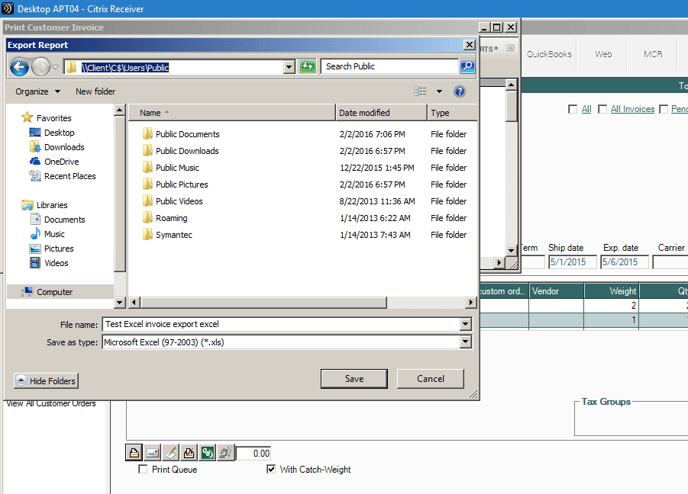Open the File name dropdown arrow
688x494 pixels.
pos(465,325)
